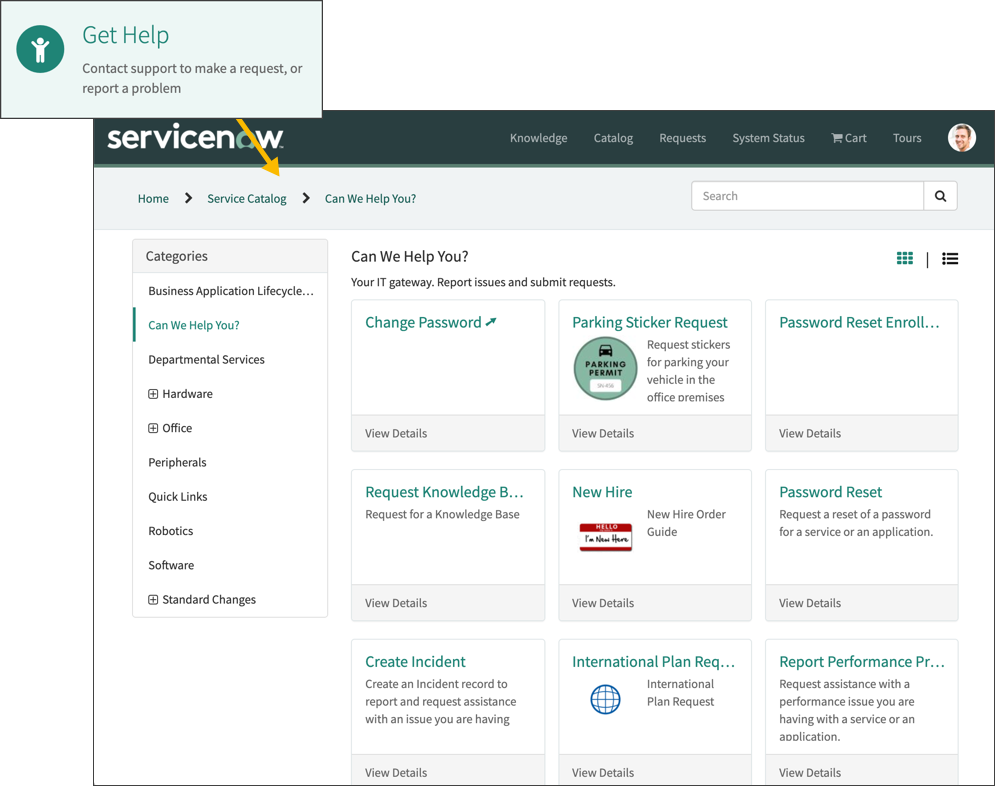The height and width of the screenshot is (786, 995).
Task: Open the user profile avatar
Action: pyautogui.click(x=960, y=137)
